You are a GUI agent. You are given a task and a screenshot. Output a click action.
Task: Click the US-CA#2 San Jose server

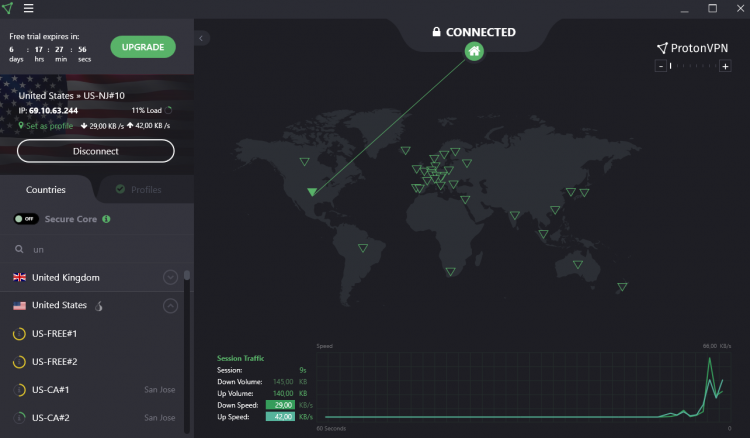point(92,418)
